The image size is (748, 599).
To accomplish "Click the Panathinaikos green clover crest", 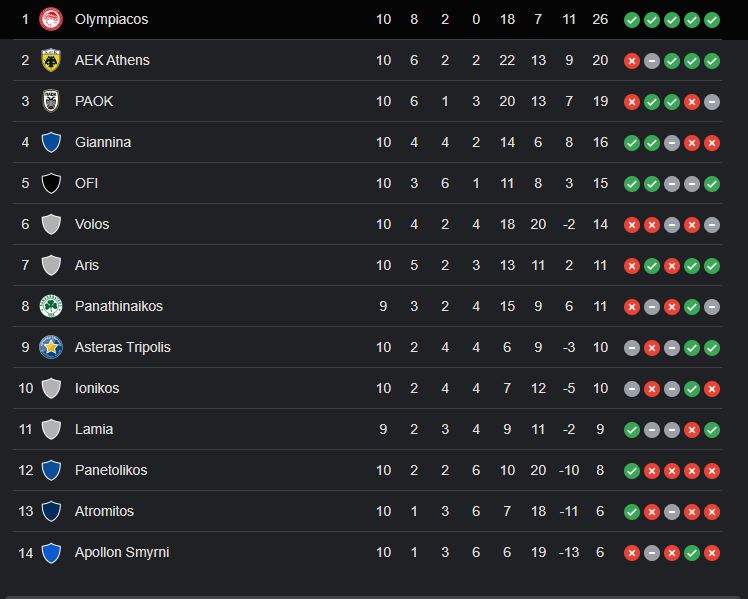I will point(51,306).
